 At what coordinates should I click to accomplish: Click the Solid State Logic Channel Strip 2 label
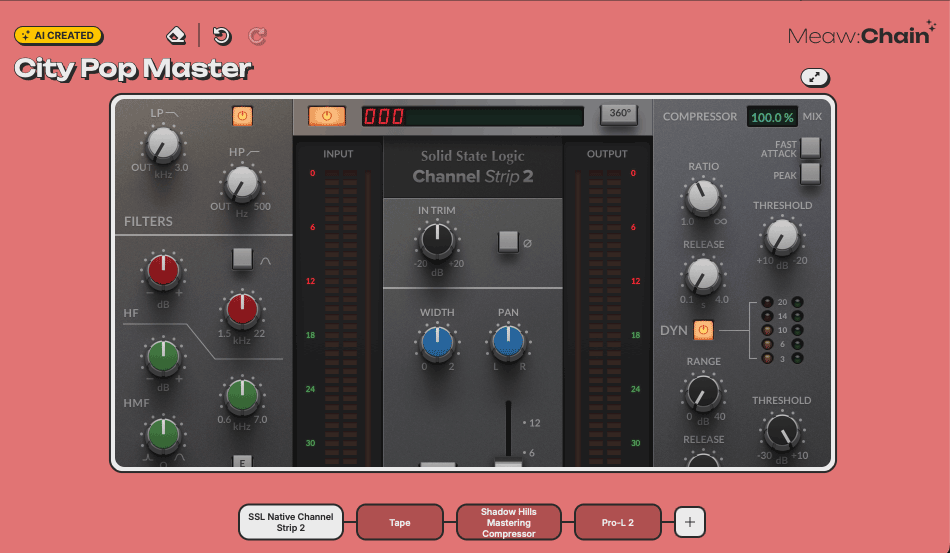pos(473,167)
